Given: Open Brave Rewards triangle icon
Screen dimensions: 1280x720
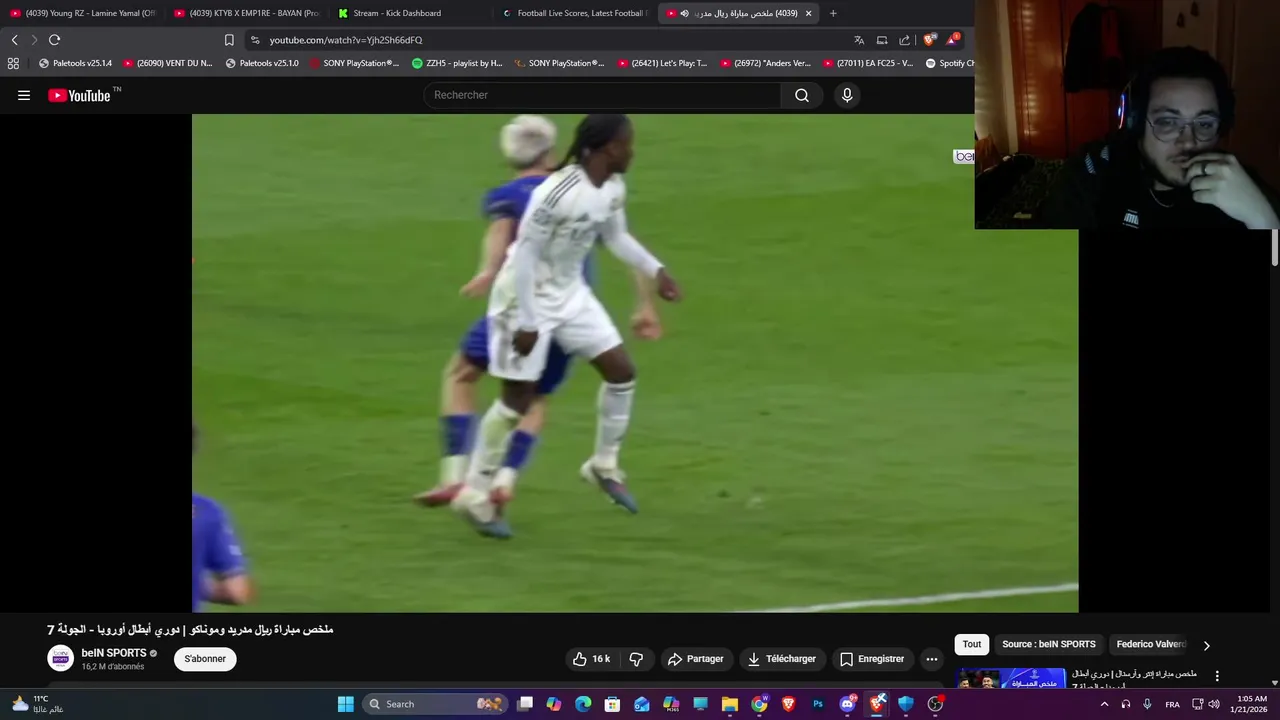Looking at the screenshot, I should (953, 40).
